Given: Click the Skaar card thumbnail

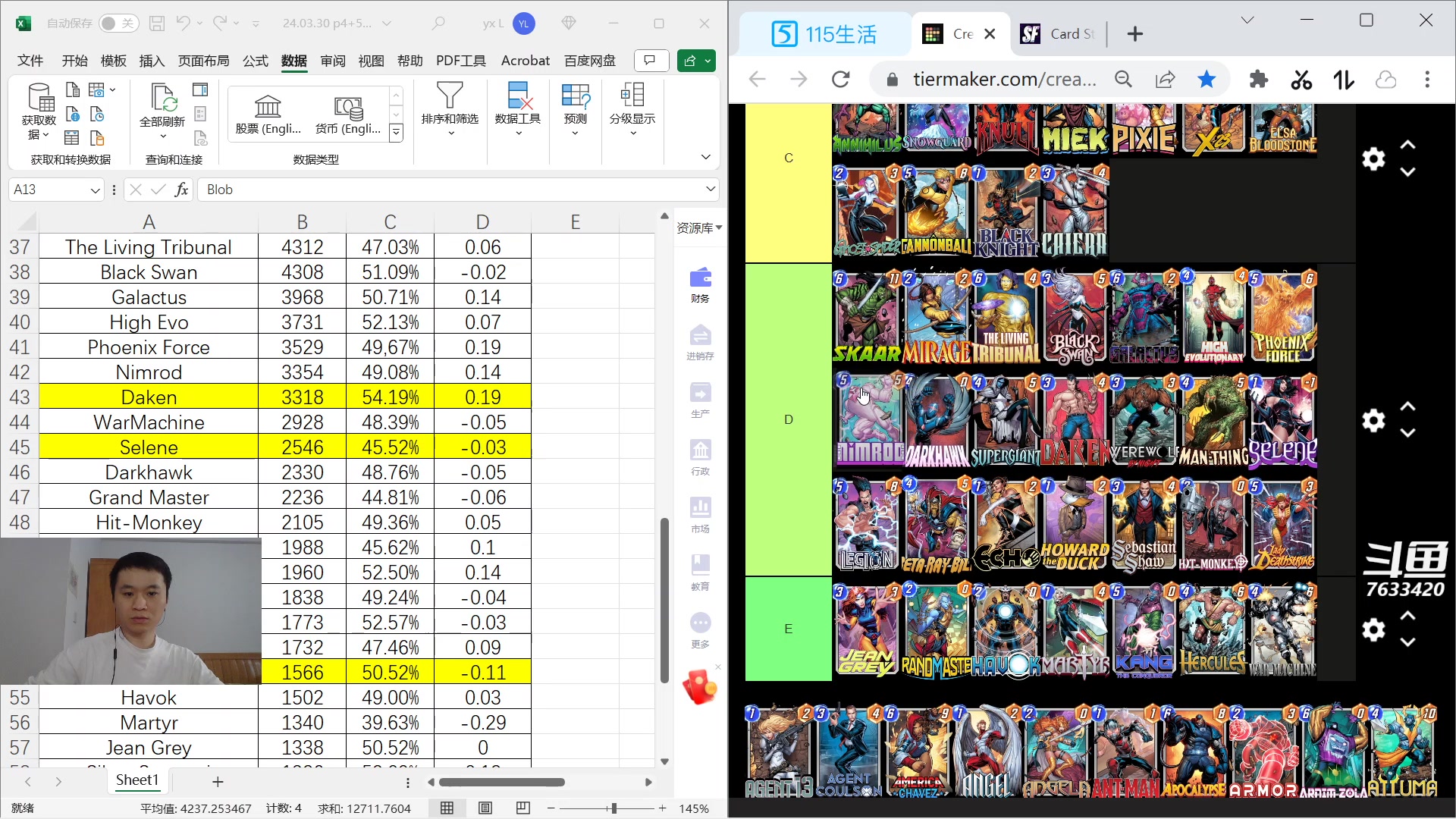Looking at the screenshot, I should 867,317.
